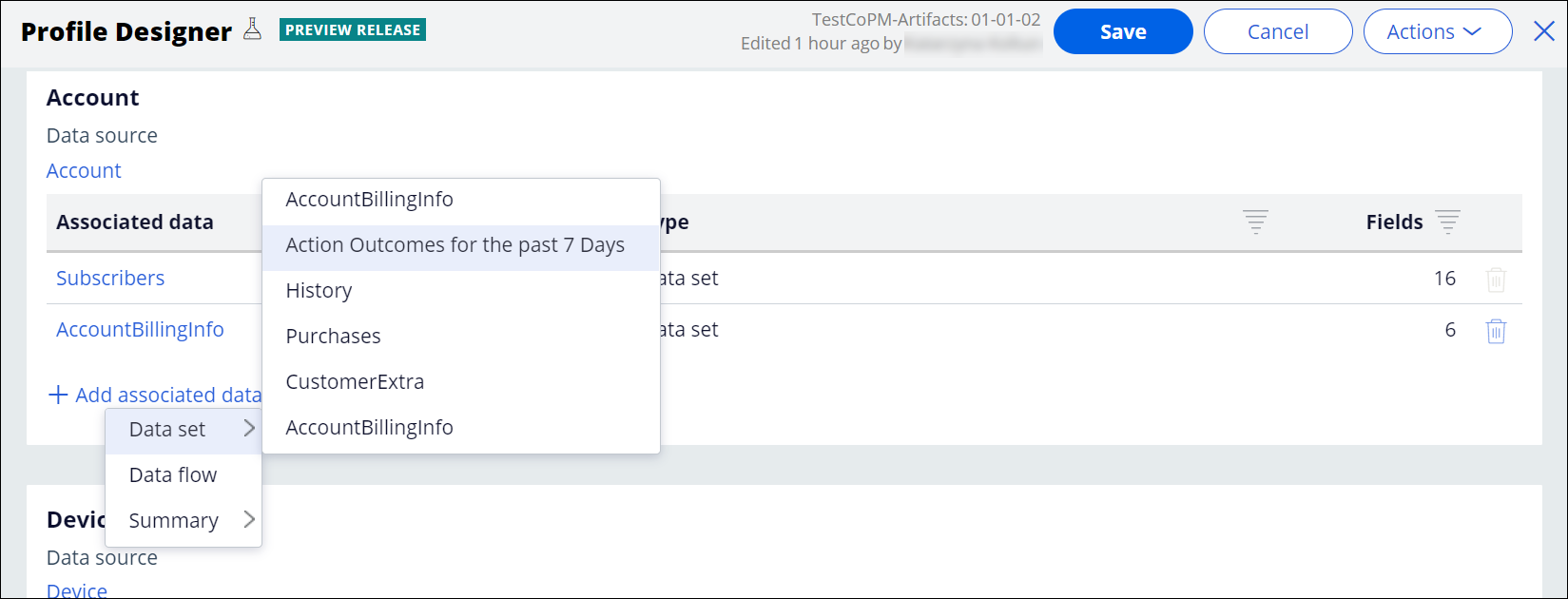Viewport: 1568px width, 599px height.
Task: Click the lab flask icon beside Profile Designer
Action: [x=252, y=29]
